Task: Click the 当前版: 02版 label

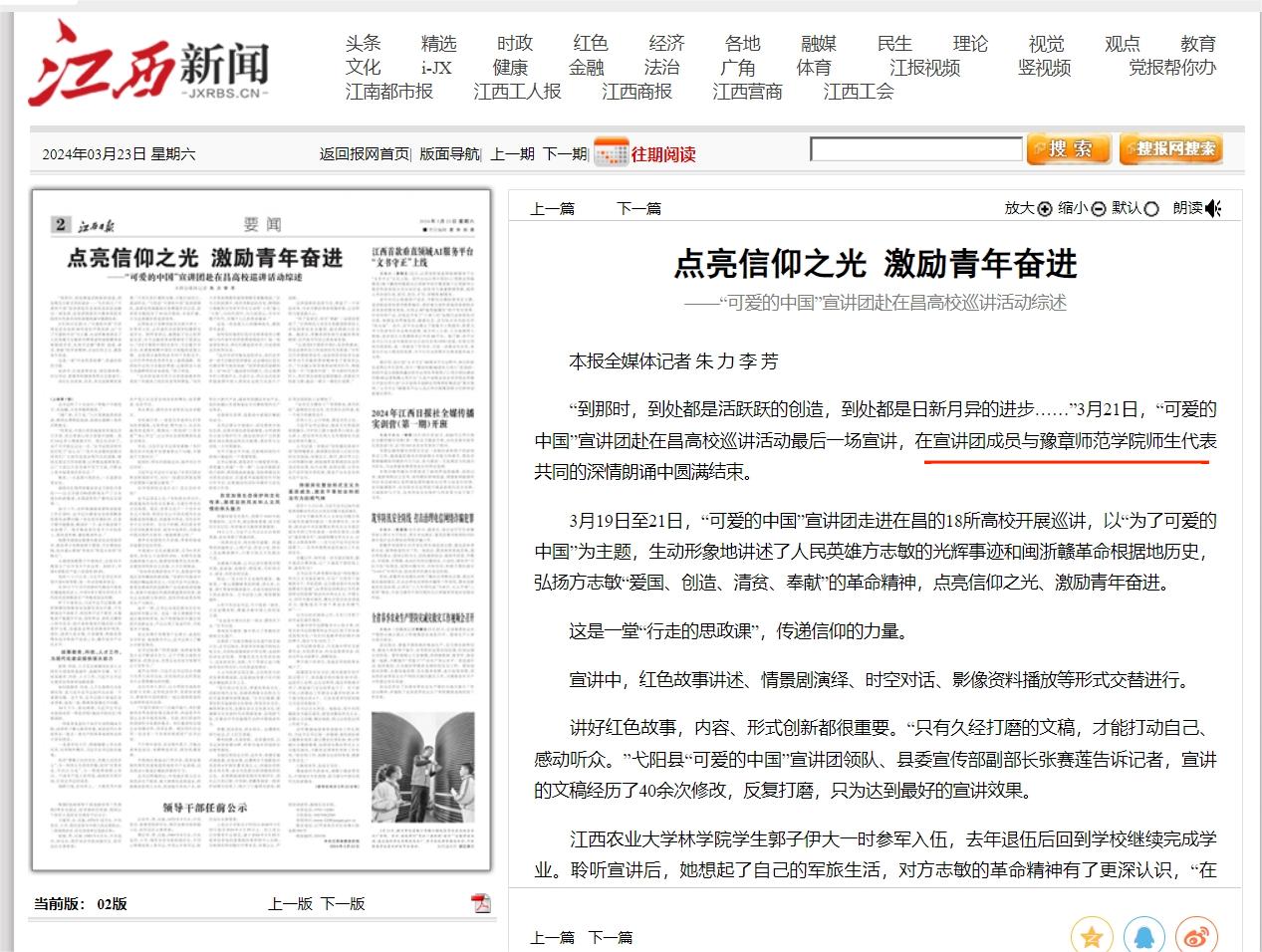Action: point(81,903)
